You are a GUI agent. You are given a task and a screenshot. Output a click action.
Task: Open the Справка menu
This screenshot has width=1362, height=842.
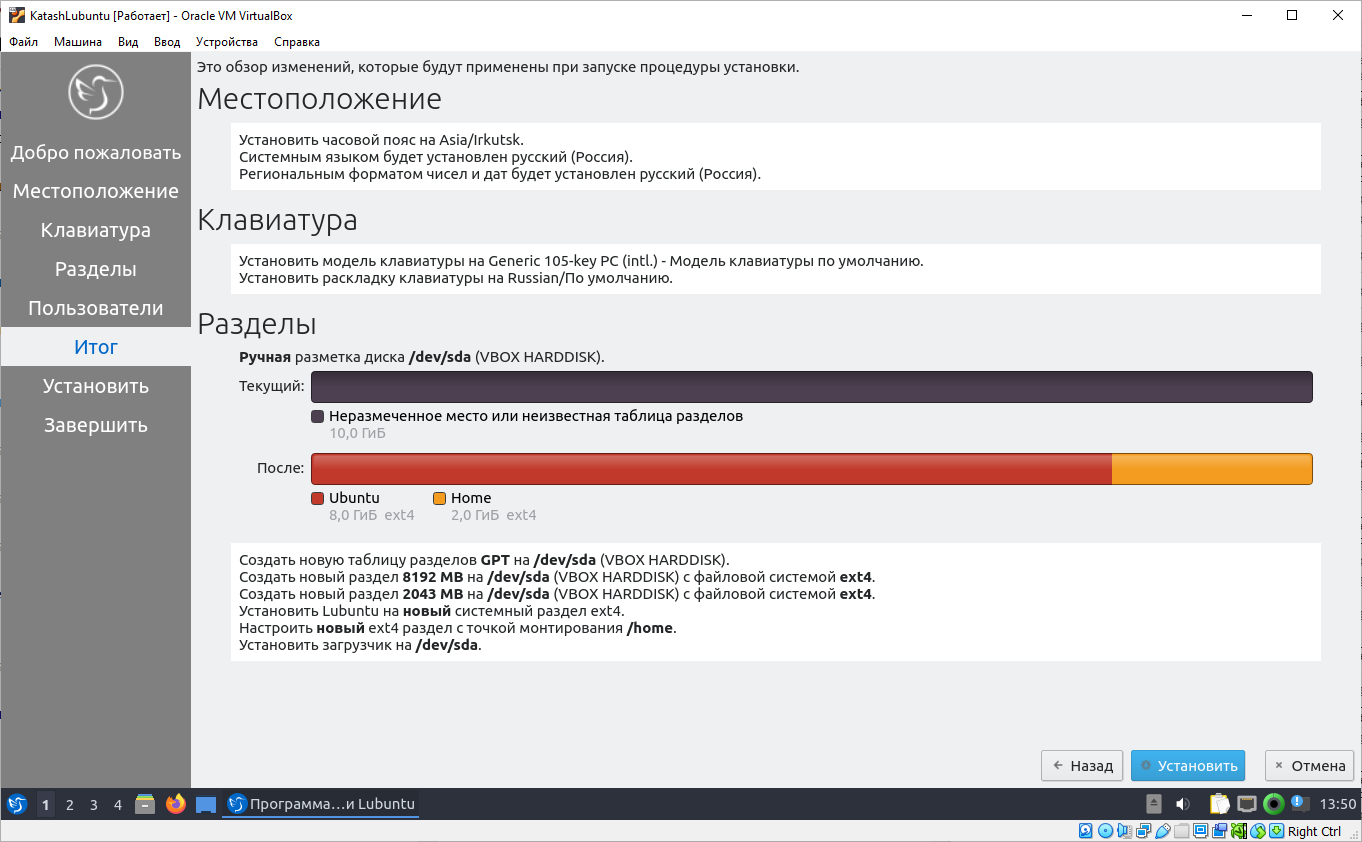(296, 42)
